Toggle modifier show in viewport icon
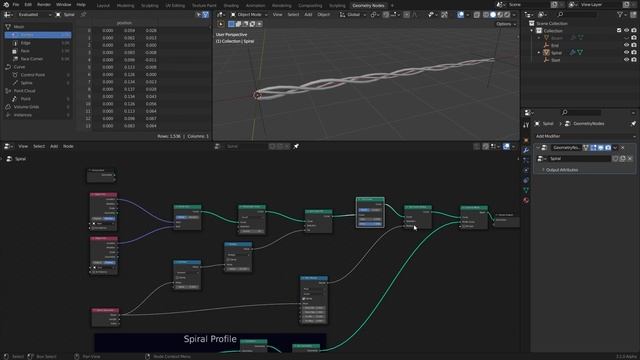 600,148
